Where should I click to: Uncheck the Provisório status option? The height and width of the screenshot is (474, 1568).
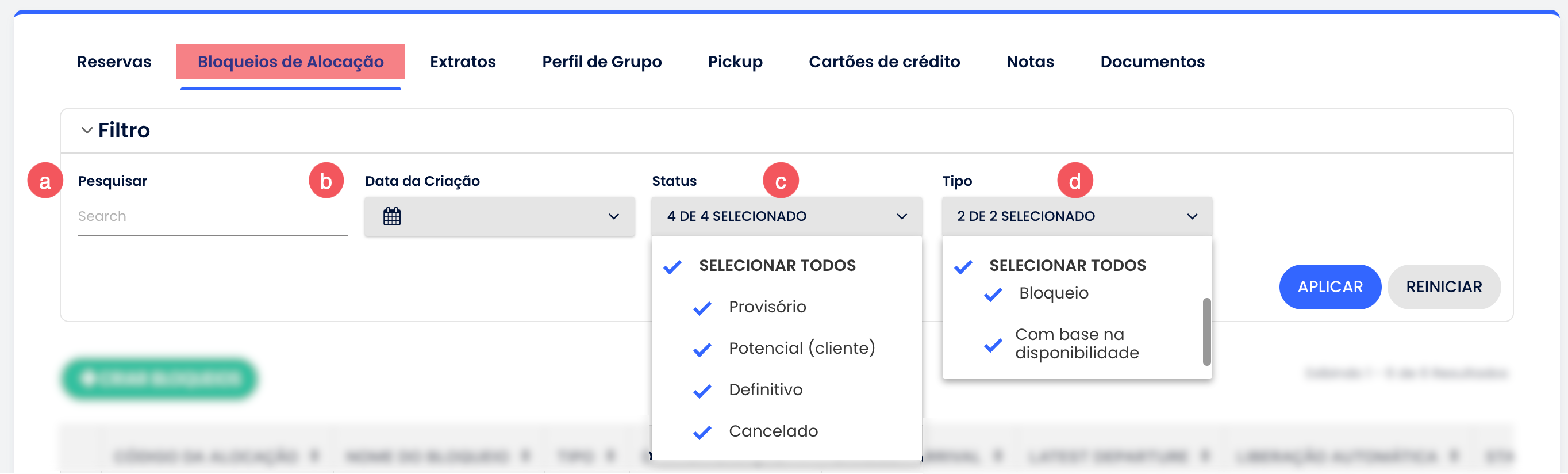pyautogui.click(x=702, y=308)
